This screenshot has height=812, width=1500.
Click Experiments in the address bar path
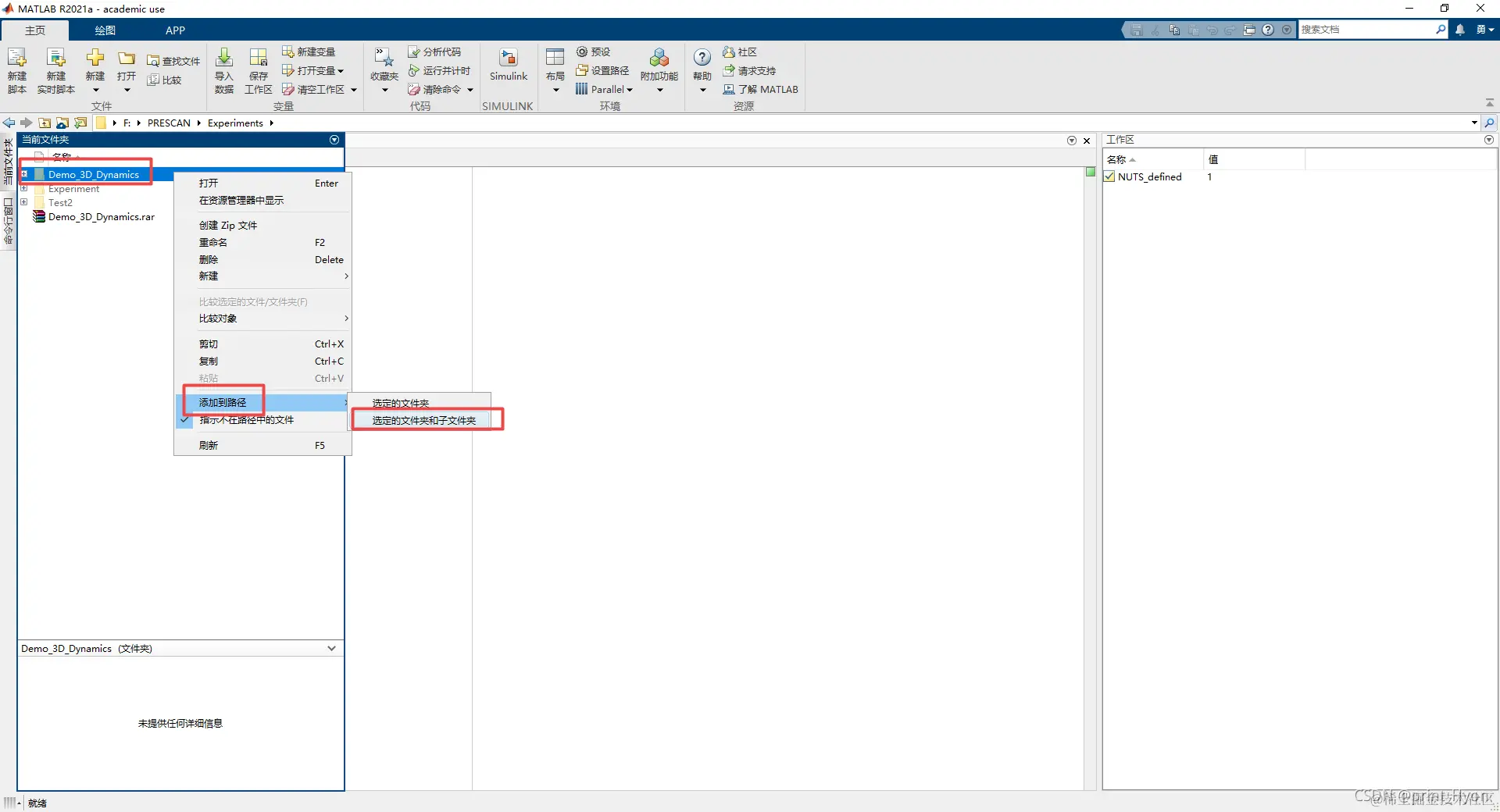(x=235, y=123)
